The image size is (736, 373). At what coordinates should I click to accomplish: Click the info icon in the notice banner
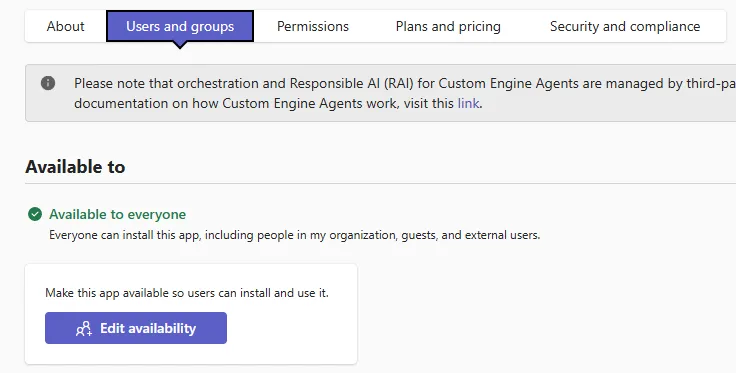pos(48,83)
